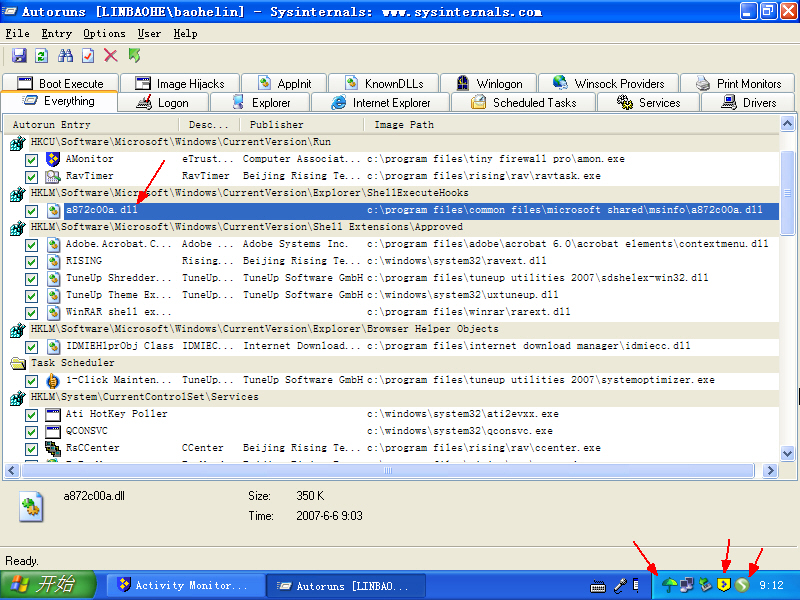Click the keyboard tray icon
This screenshot has width=800, height=600.
[x=597, y=587]
